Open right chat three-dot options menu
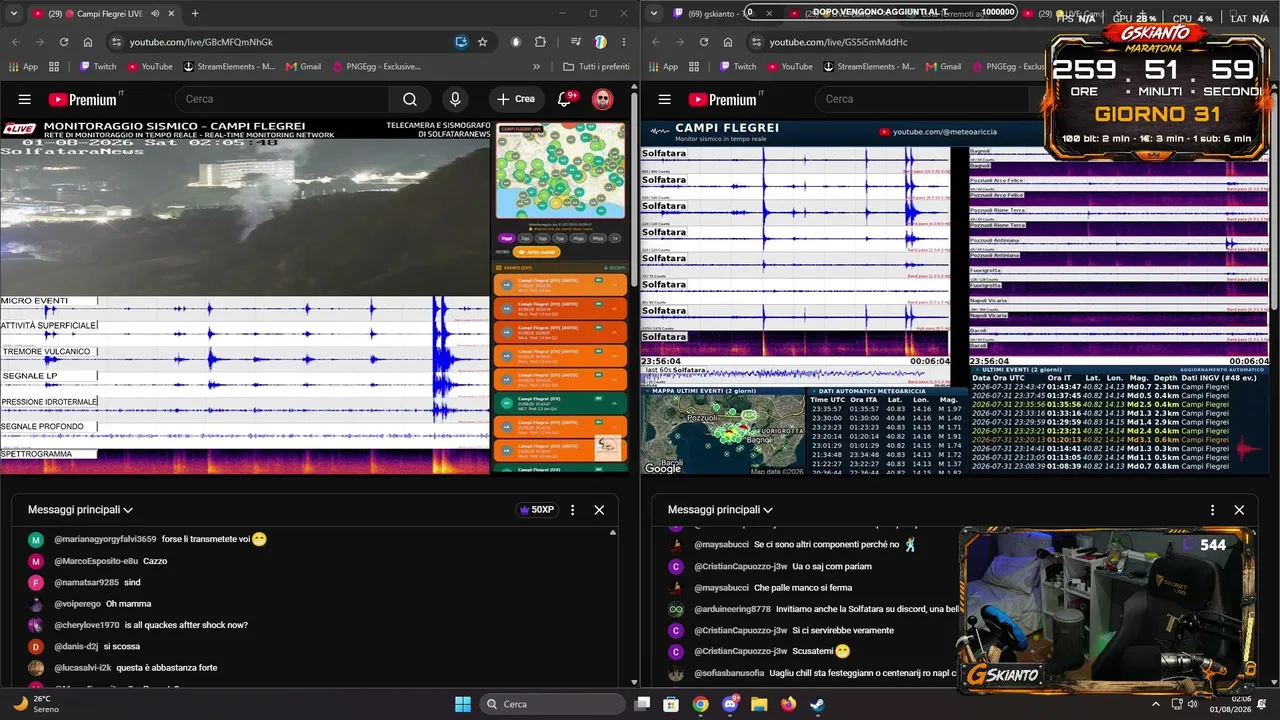The height and width of the screenshot is (720, 1280). (x=1213, y=510)
